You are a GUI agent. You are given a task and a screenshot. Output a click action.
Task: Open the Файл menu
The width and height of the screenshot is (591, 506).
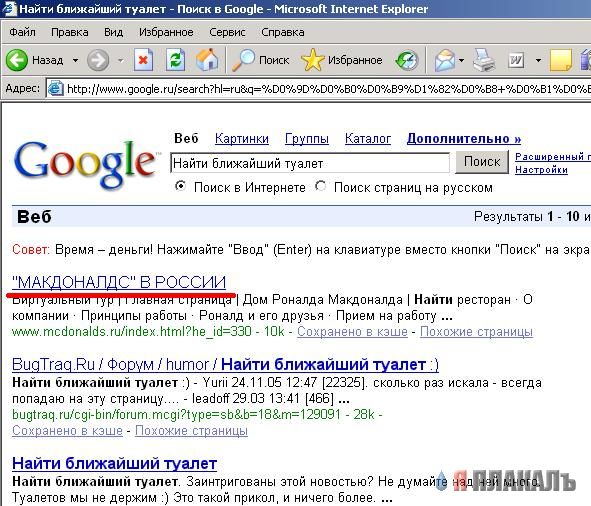[23, 32]
